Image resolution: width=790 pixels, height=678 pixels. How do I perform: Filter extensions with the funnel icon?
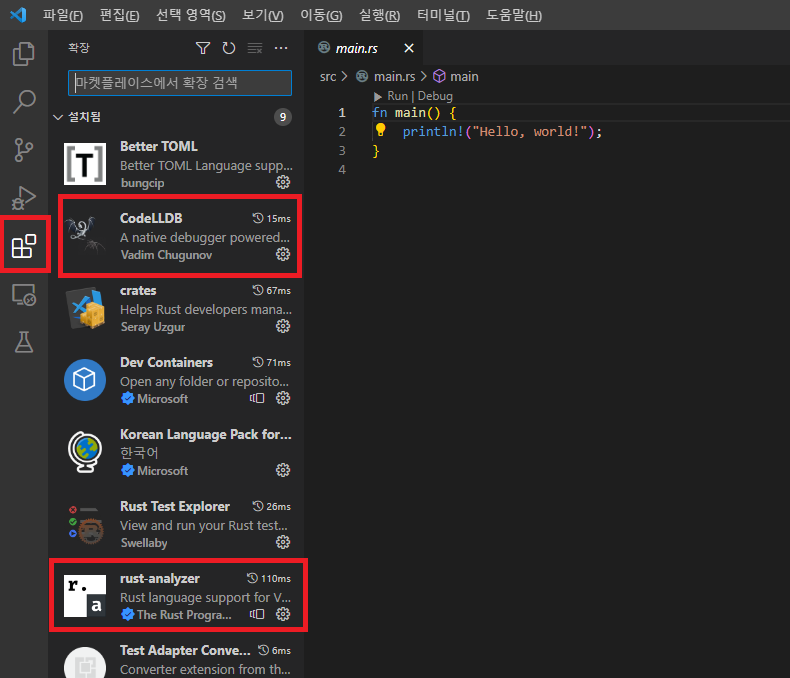[203, 48]
